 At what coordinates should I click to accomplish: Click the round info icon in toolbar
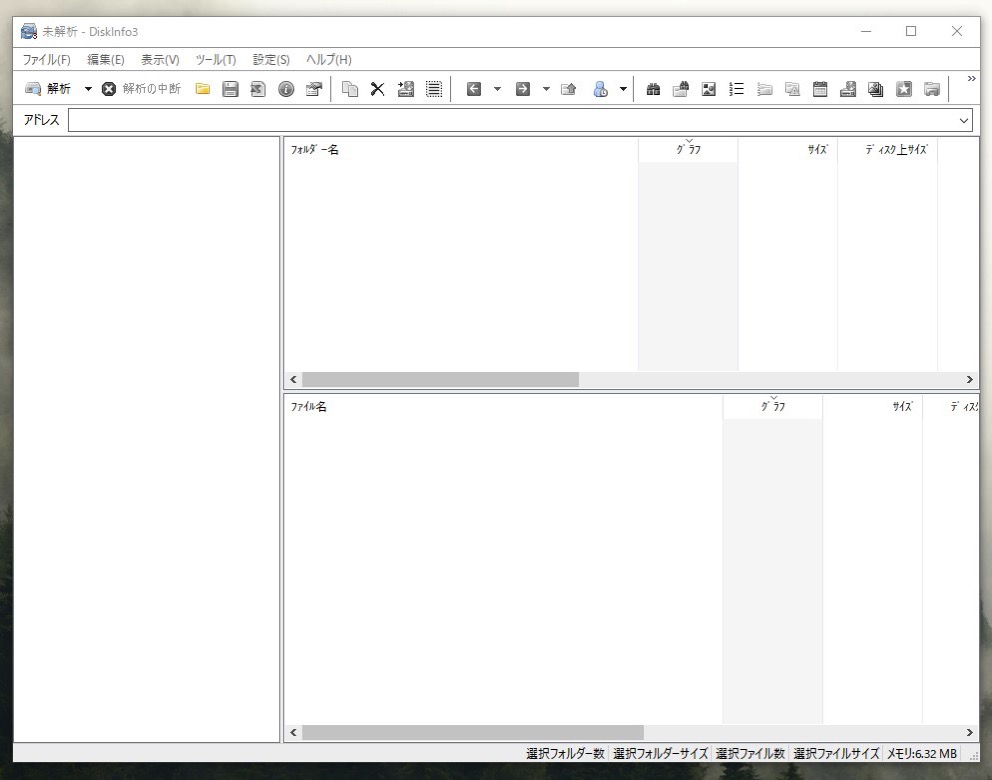tap(286, 89)
